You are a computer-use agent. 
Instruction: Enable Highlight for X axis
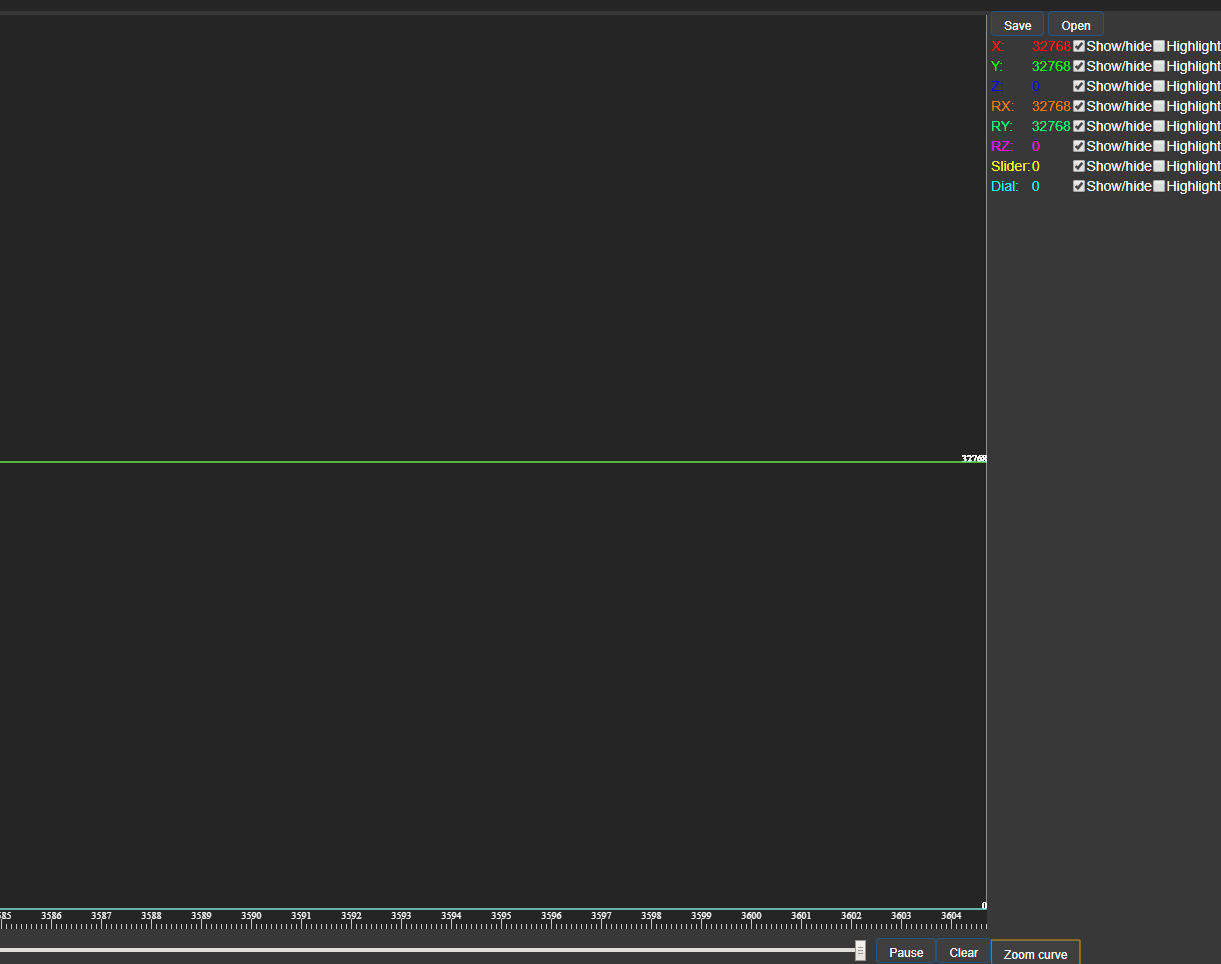(x=1159, y=46)
